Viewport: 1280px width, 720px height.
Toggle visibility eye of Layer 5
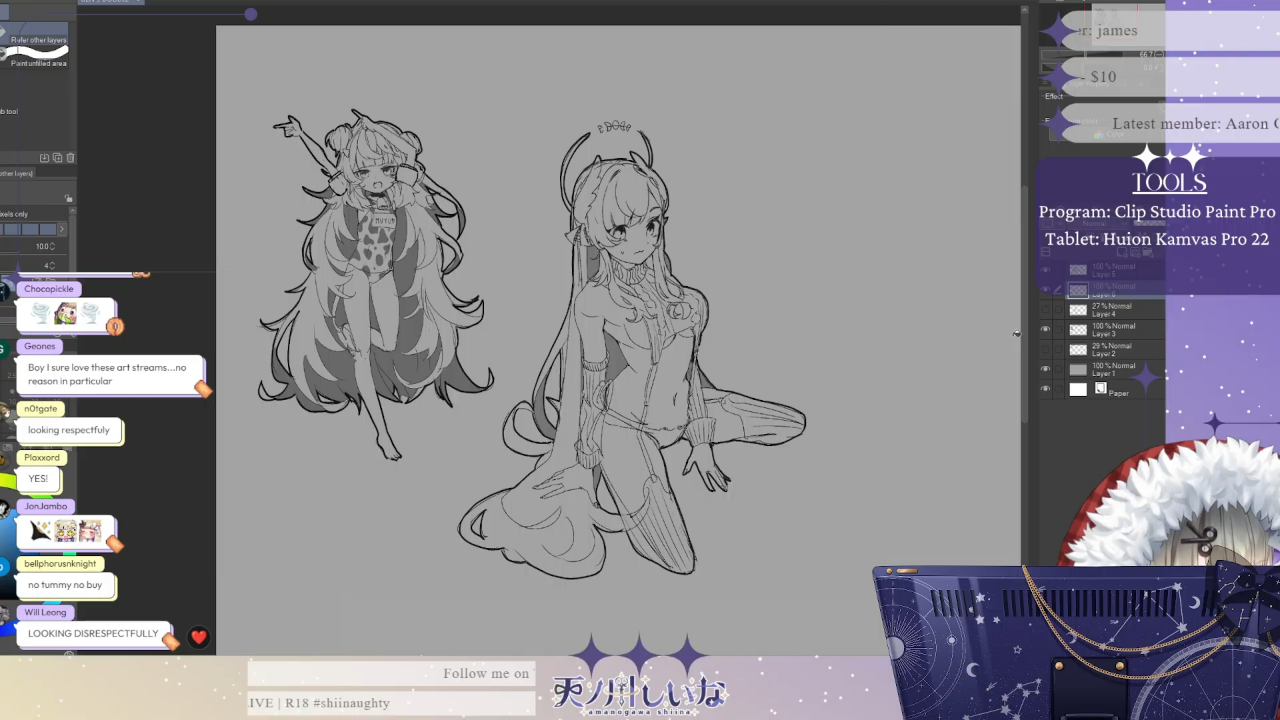pyautogui.click(x=1046, y=270)
